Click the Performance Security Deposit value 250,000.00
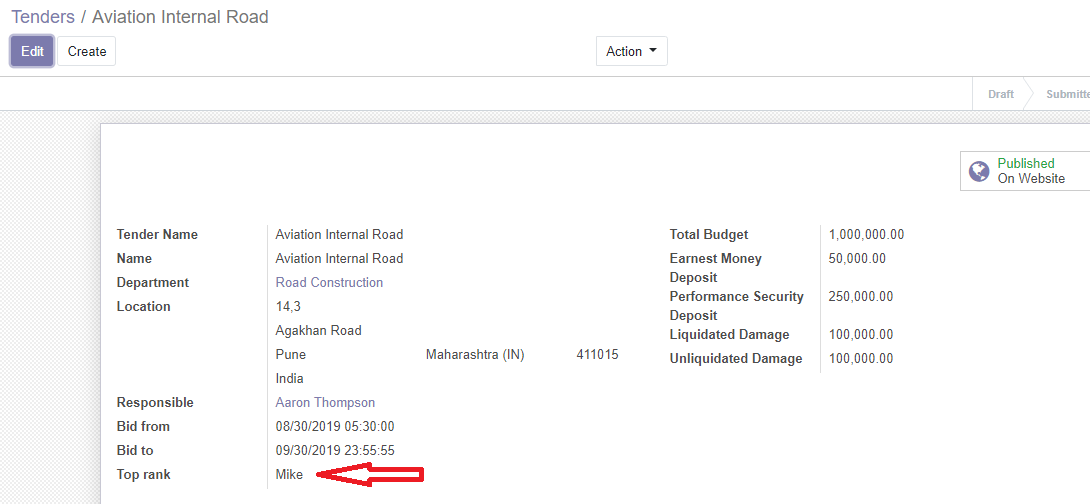This screenshot has height=504, width=1091. (861, 296)
